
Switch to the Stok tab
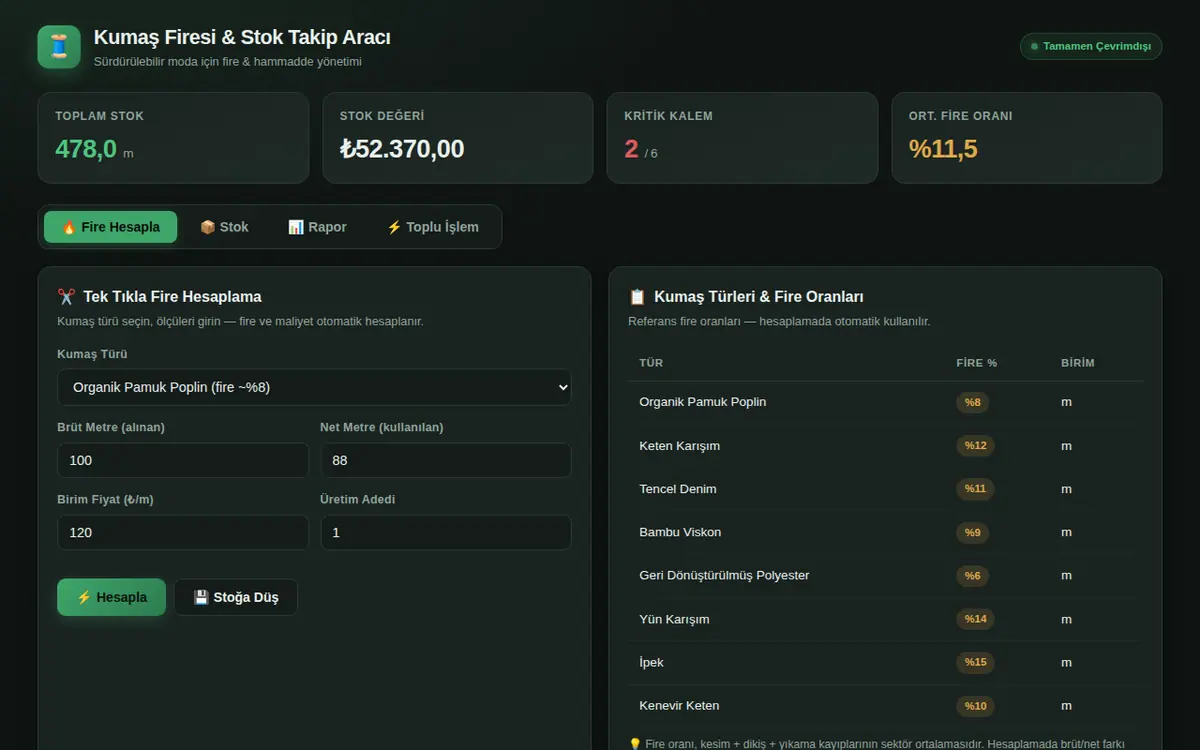click(x=224, y=227)
